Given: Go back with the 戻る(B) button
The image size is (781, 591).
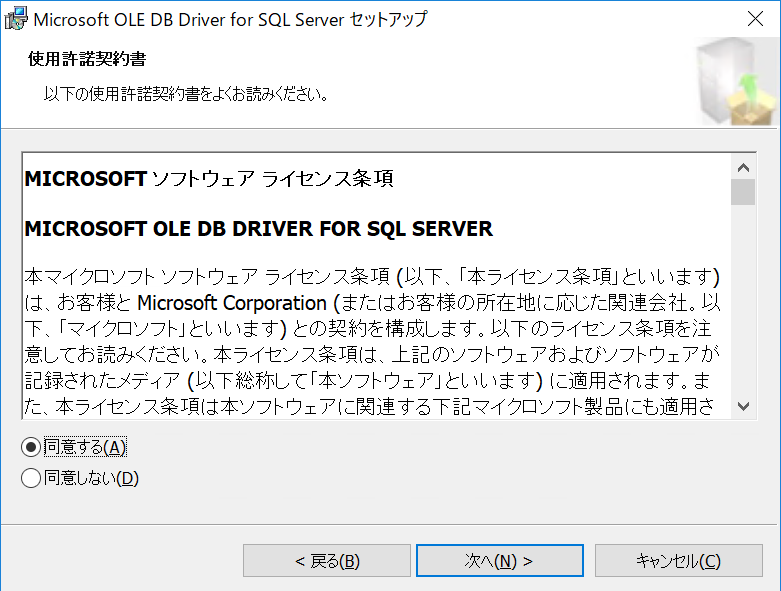Looking at the screenshot, I should (x=326, y=561).
